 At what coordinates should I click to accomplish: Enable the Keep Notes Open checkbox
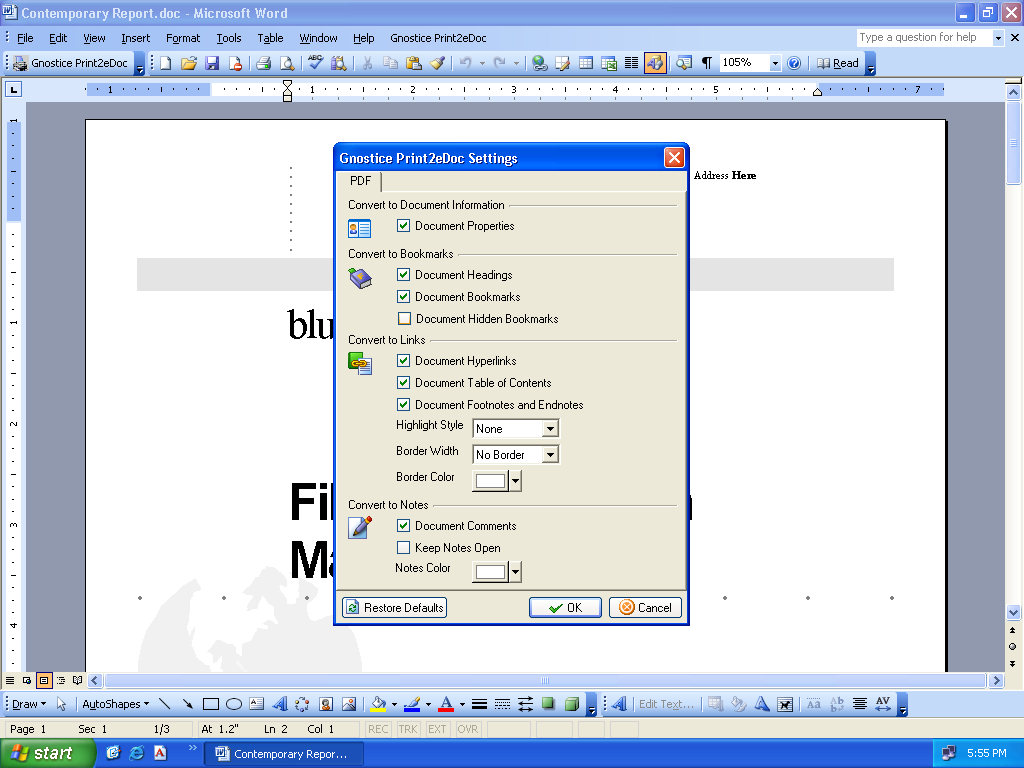pyautogui.click(x=404, y=547)
